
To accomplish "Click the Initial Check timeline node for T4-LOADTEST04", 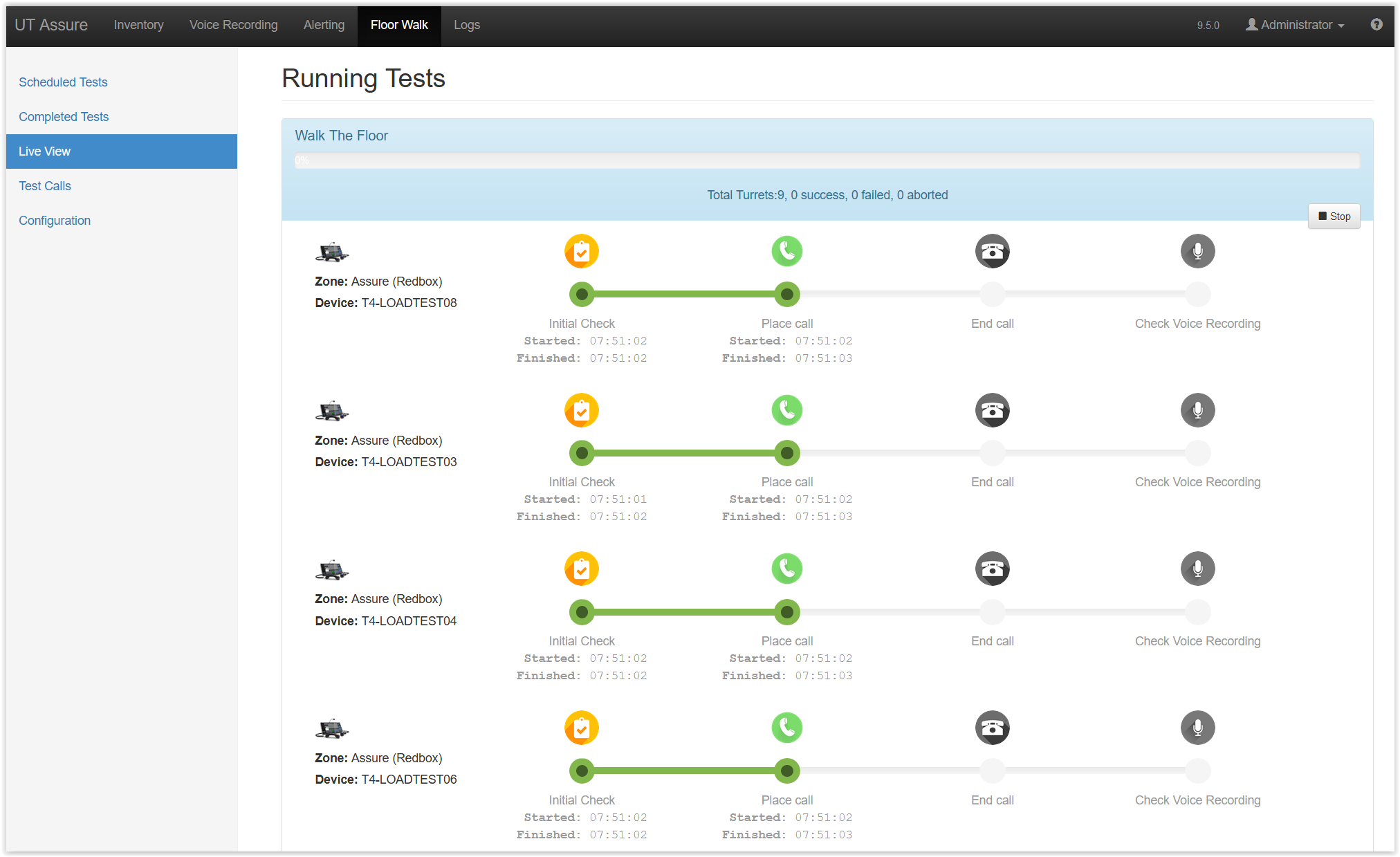I will (582, 612).
